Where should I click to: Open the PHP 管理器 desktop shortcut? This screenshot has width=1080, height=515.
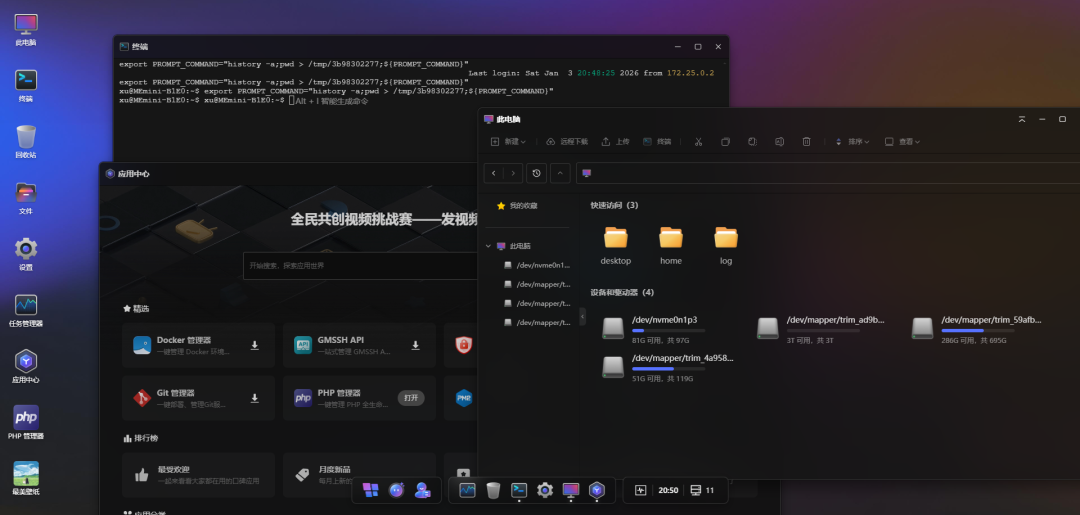(x=26, y=423)
